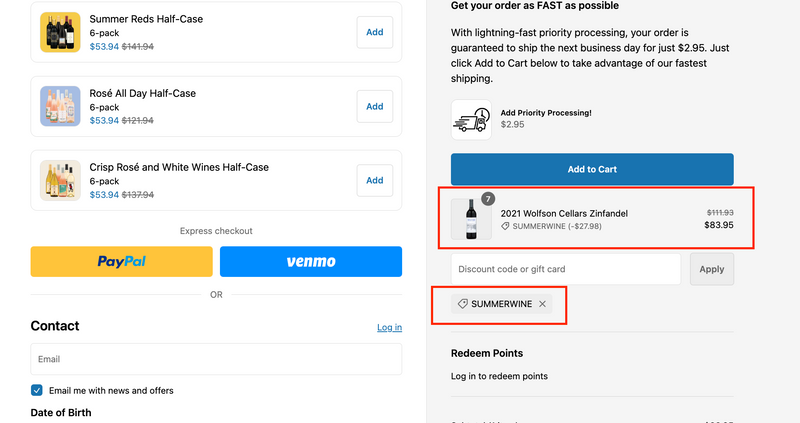Viewport: 800px width, 423px height.
Task: Remove the SUMMERWINE discount code
Action: [543, 304]
